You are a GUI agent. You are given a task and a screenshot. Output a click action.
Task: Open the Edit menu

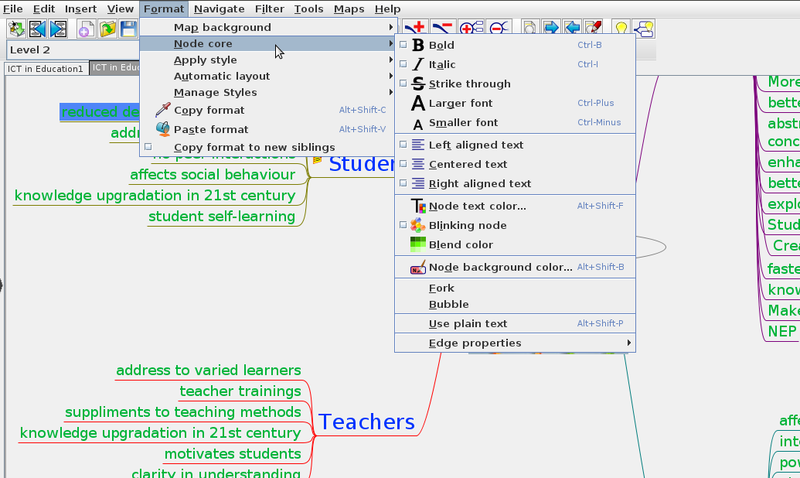[44, 9]
